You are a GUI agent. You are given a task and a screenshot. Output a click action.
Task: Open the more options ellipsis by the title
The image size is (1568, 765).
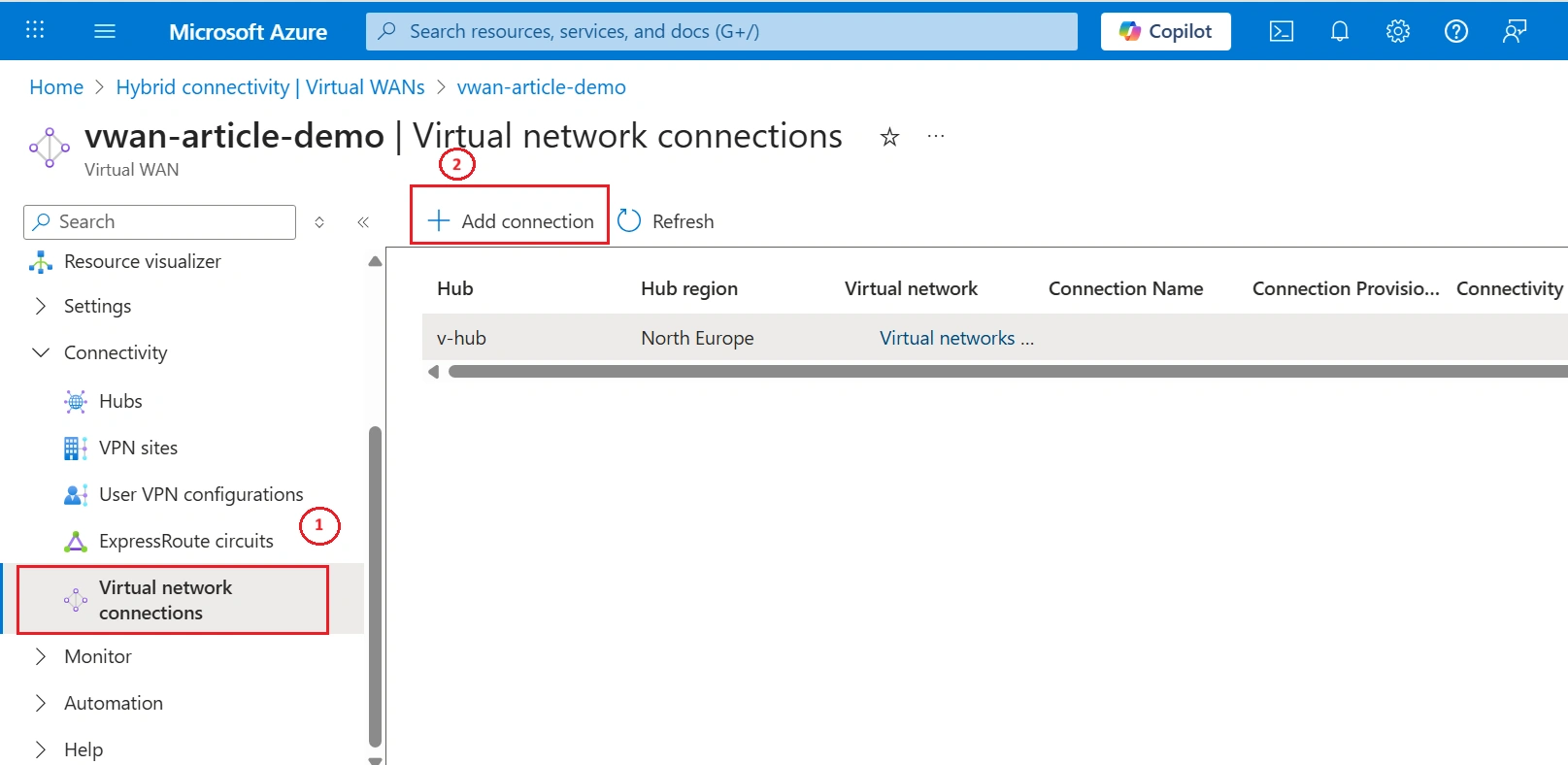[936, 137]
